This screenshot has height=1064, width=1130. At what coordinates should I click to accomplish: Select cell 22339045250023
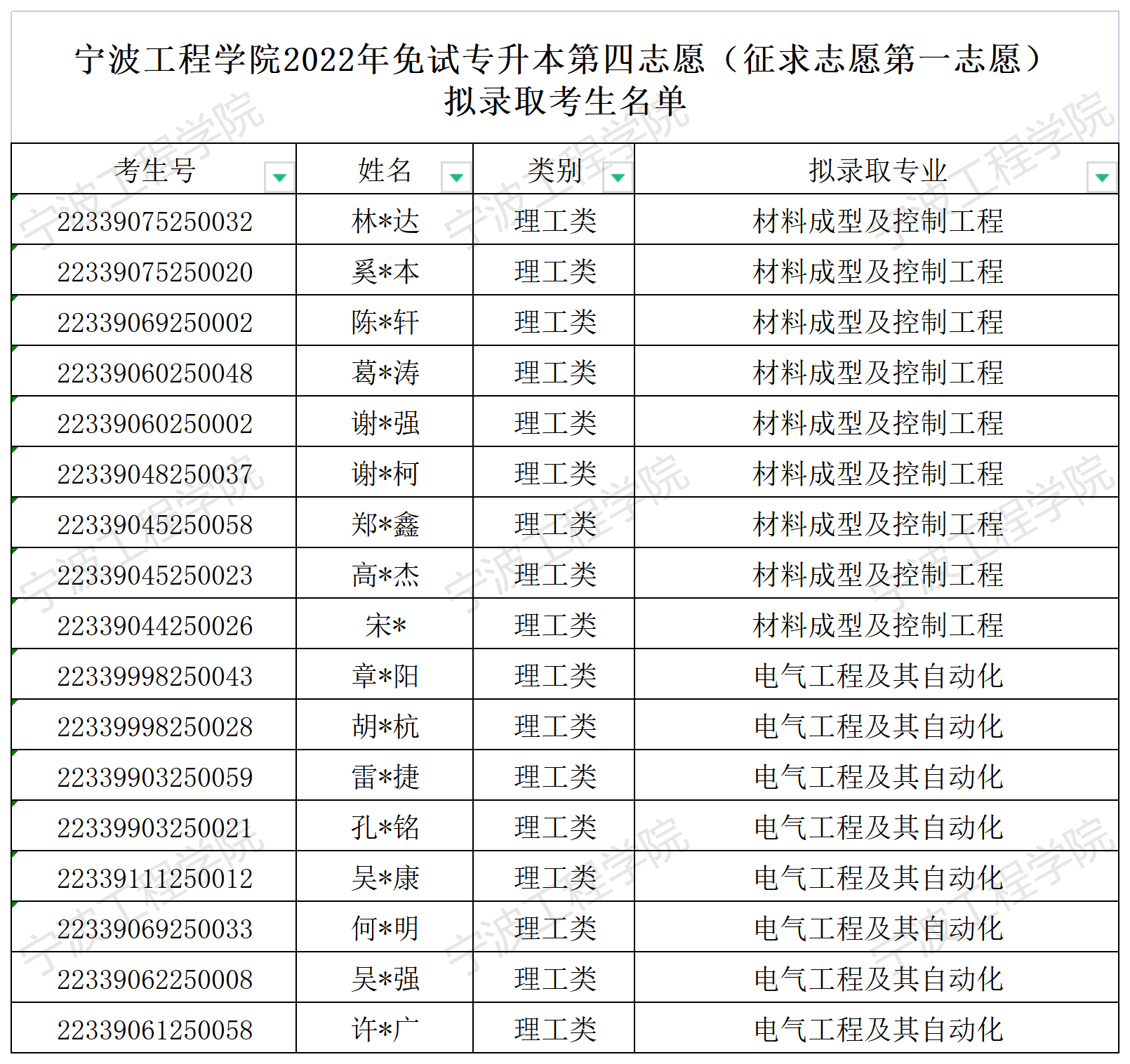pos(154,573)
